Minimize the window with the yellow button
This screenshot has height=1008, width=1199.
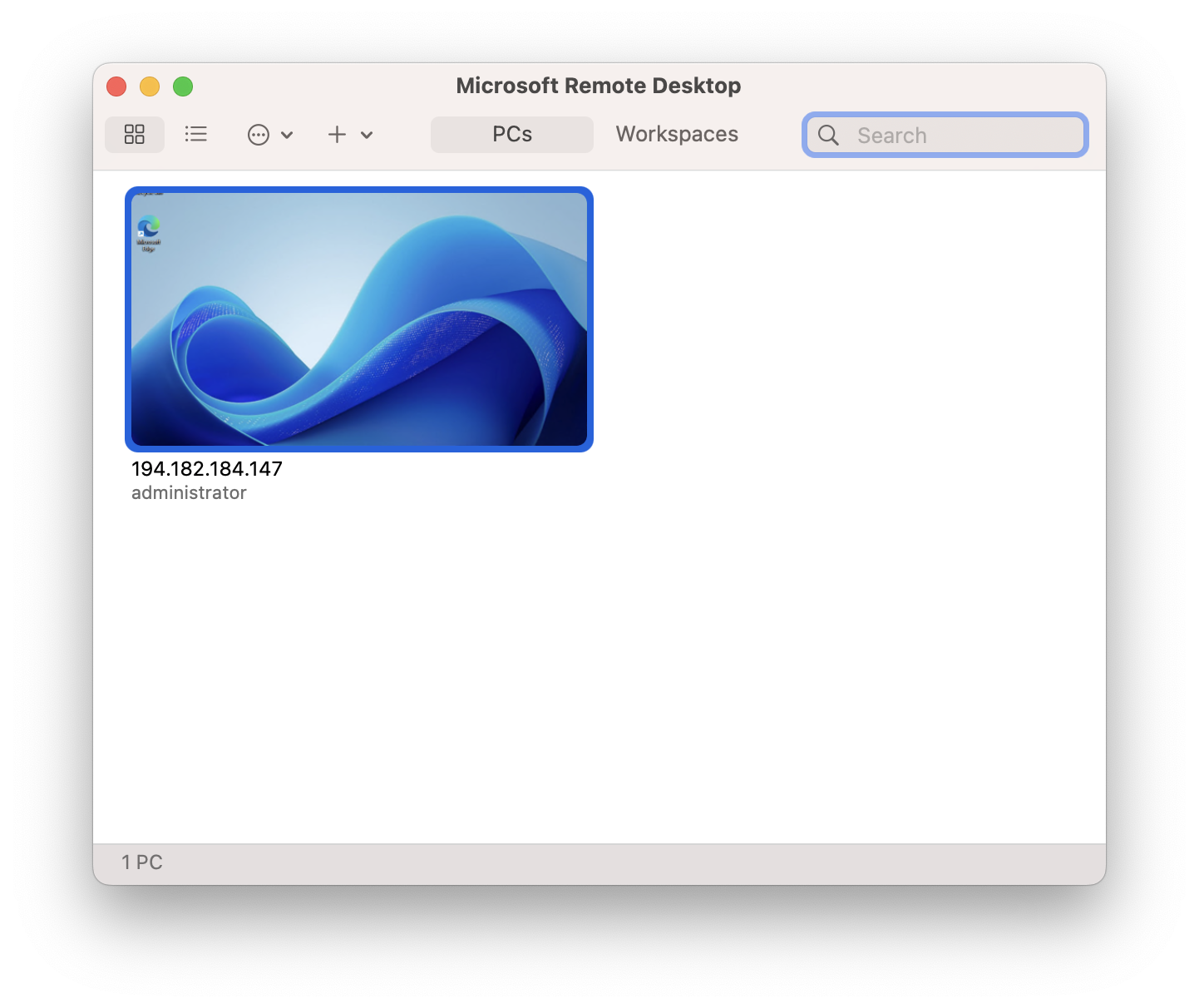click(x=150, y=86)
